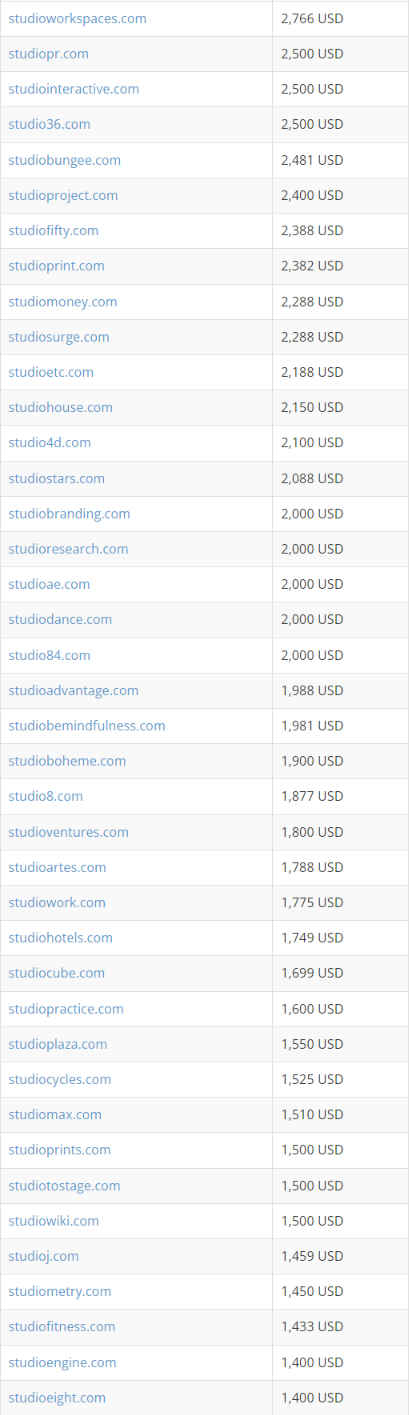
Task: Visit the studio36.com domain link
Action: [49, 124]
